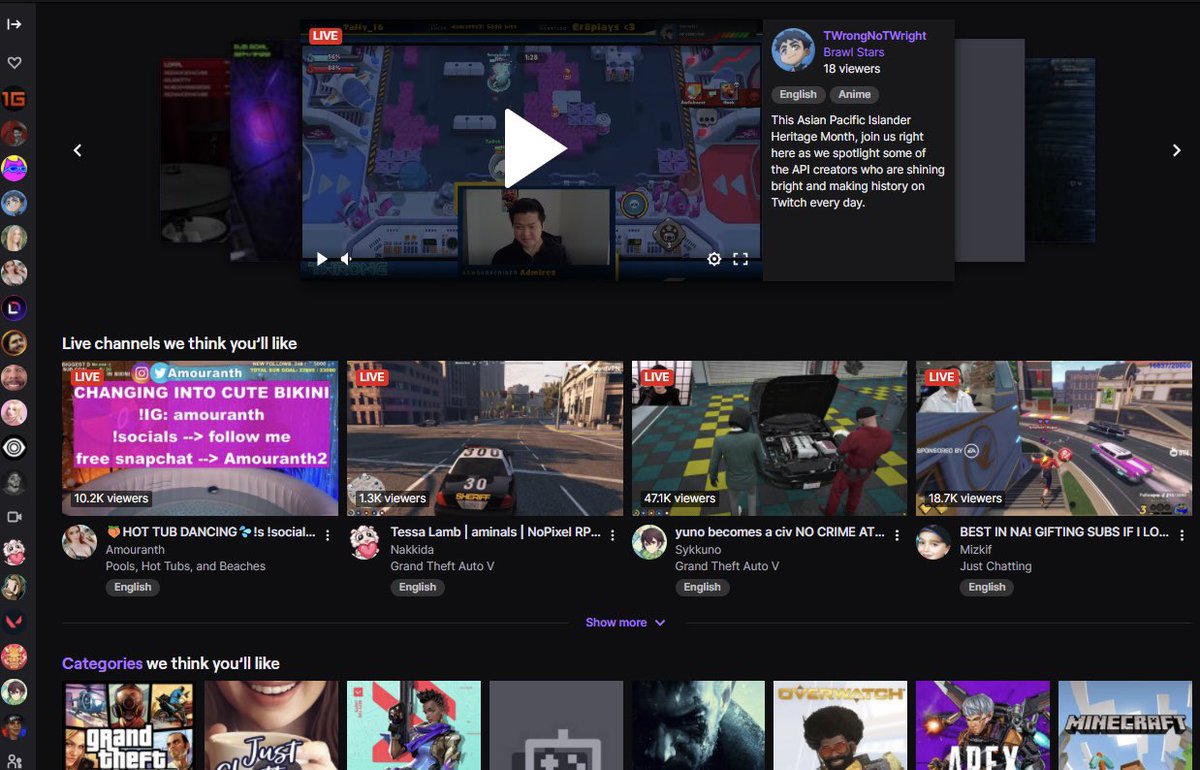
Task: Open the Tessa Lamb stream title
Action: 496,533
